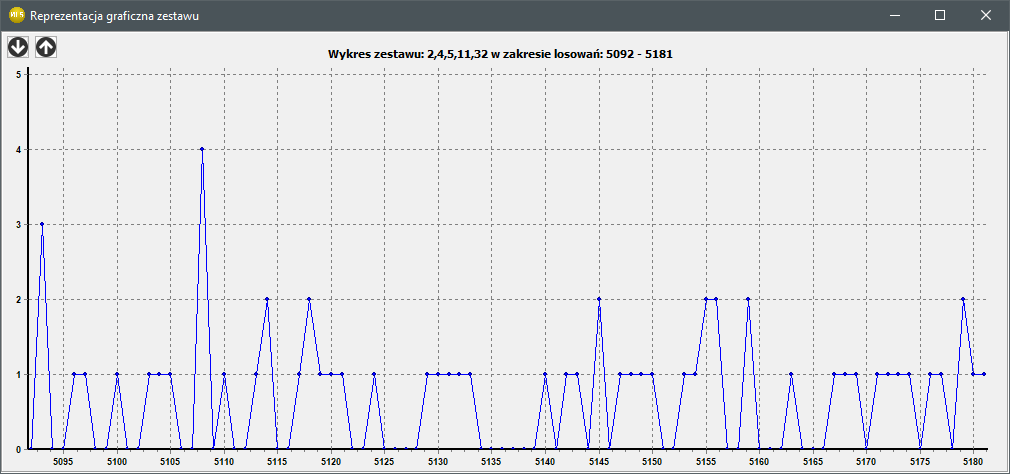Select the value 2 point at draw 5114
The image size is (1010, 474).
[267, 299]
